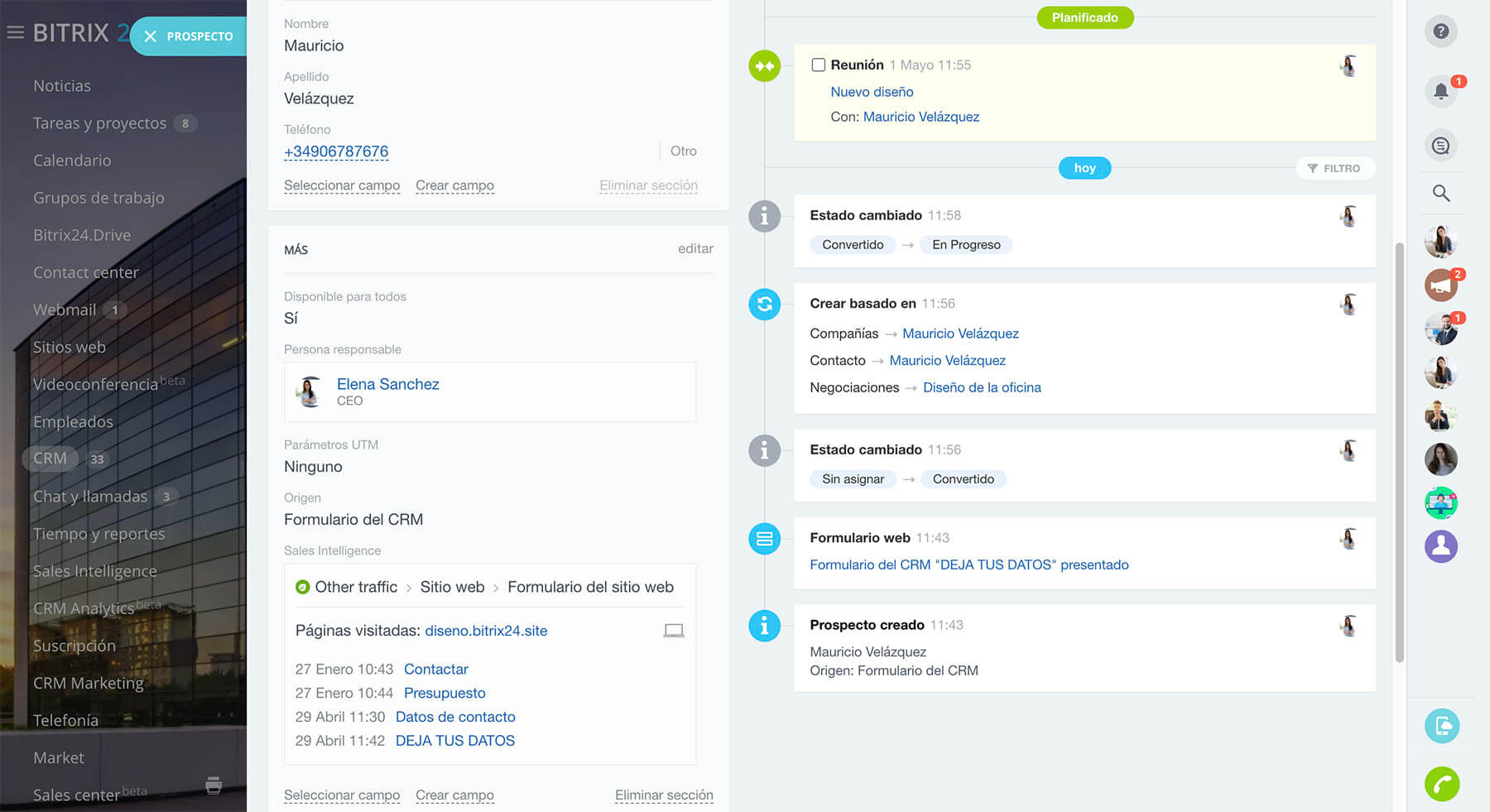This screenshot has height=812, width=1490.
Task: Open 'Seleccionar campo' under the phone field
Action: 341,185
